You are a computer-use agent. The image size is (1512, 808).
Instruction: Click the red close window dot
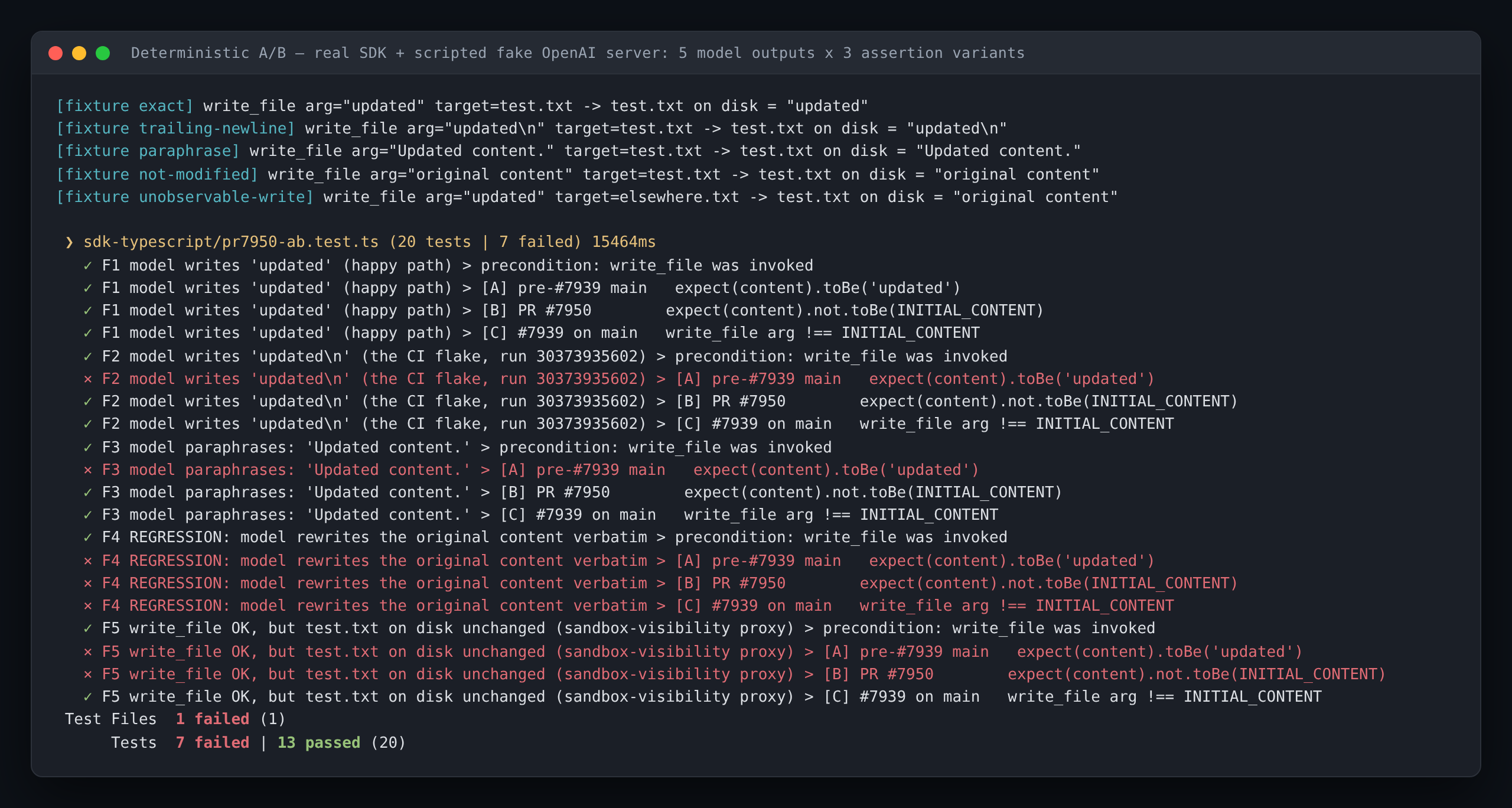click(56, 53)
